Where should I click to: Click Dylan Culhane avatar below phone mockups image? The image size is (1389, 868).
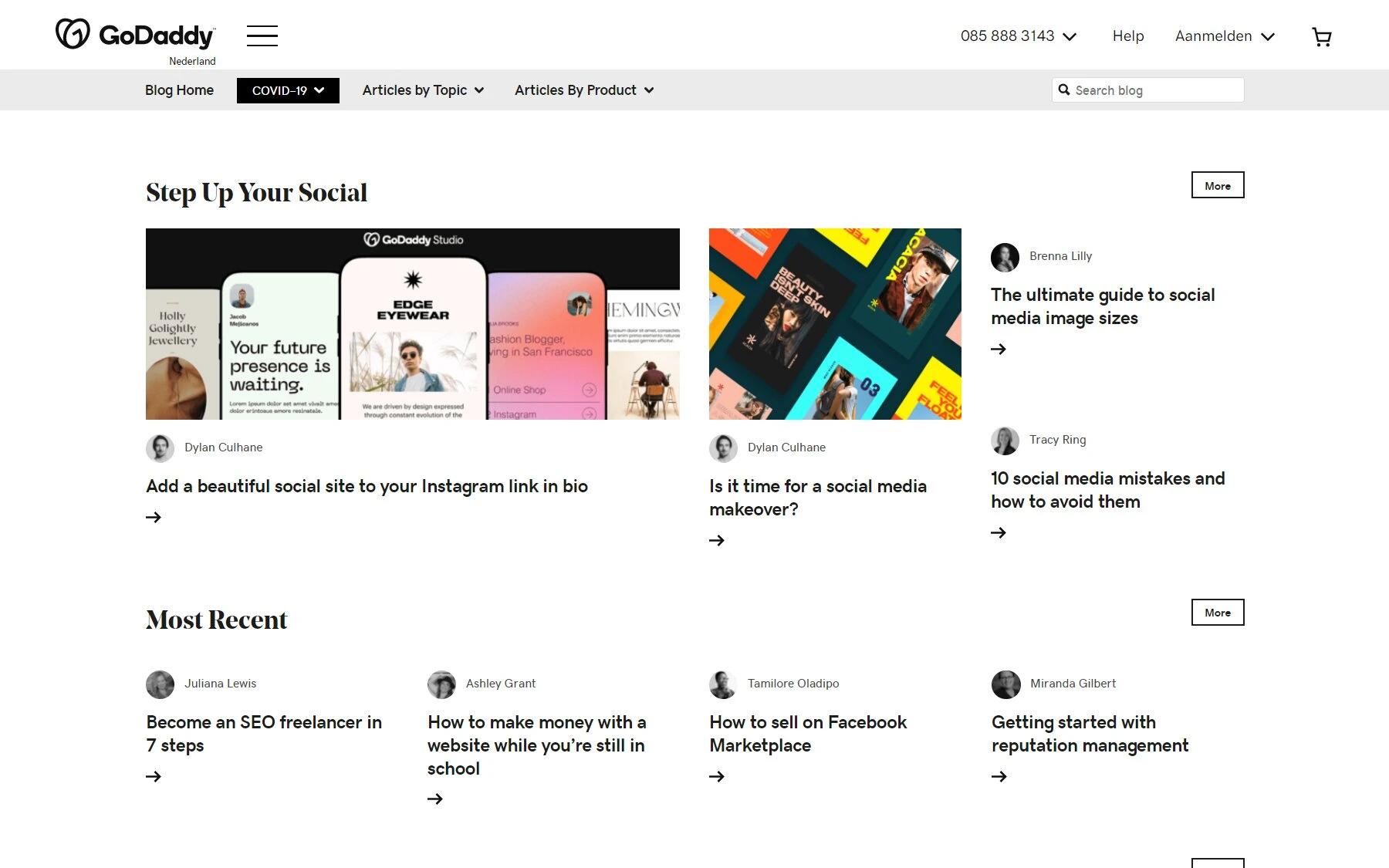(x=160, y=448)
